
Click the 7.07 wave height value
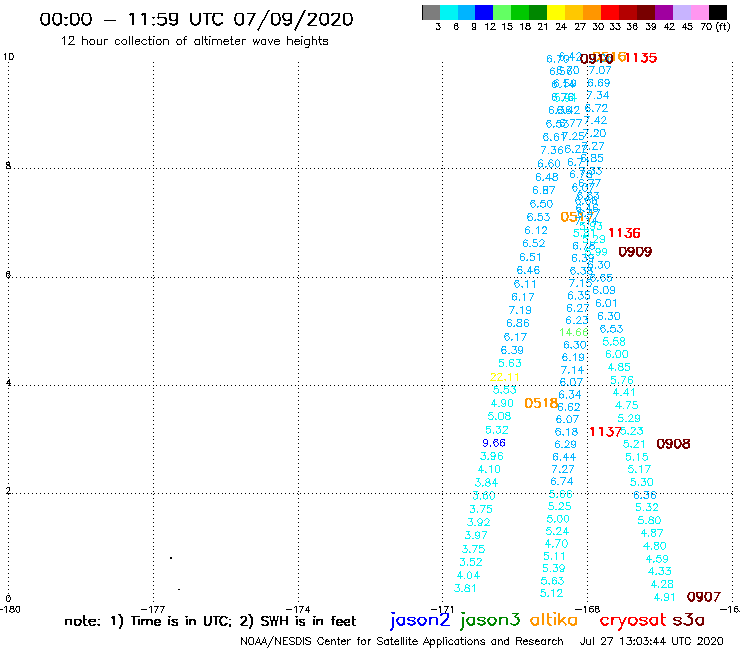click(600, 71)
